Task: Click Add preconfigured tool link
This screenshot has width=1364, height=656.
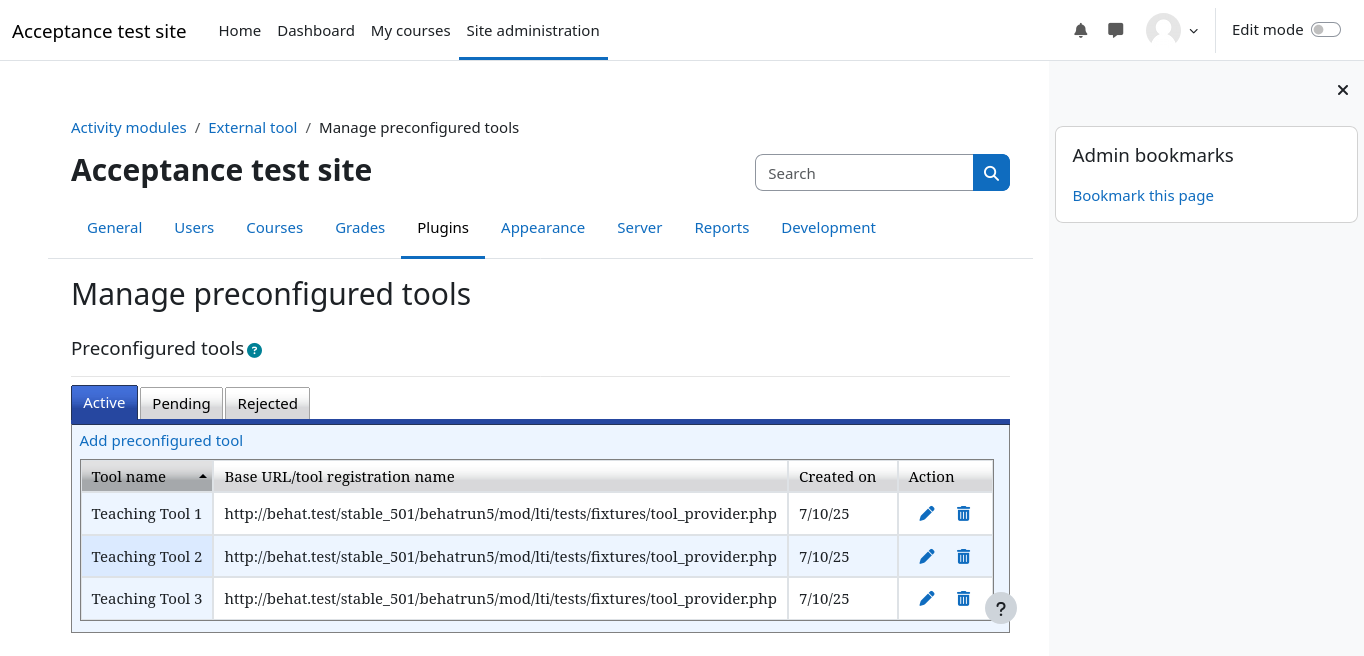Action: 161,441
